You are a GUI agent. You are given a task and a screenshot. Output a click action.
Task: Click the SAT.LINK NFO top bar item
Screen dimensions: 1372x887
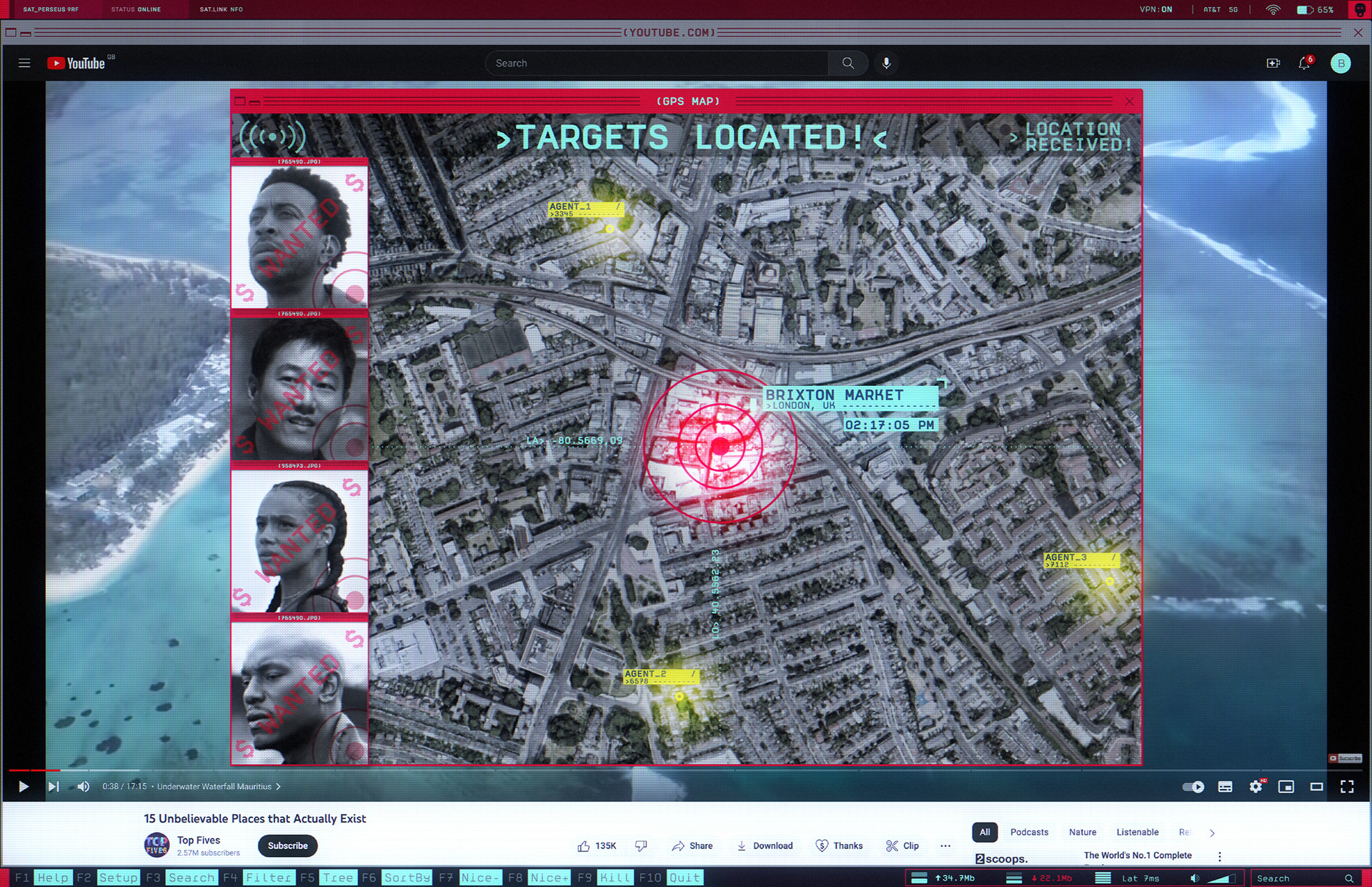click(x=221, y=9)
